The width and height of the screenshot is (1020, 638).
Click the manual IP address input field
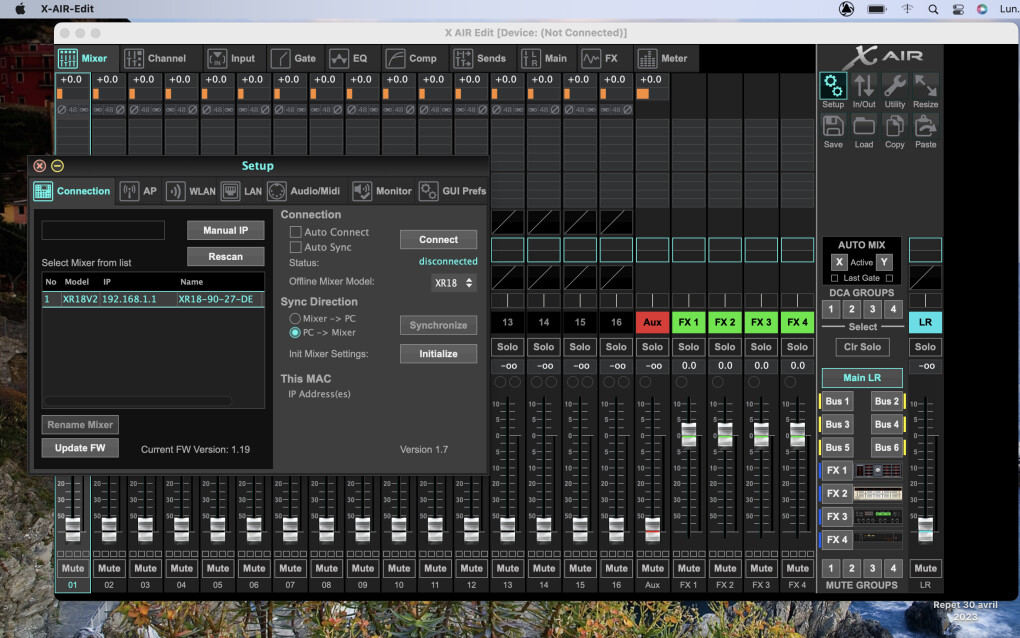[103, 230]
